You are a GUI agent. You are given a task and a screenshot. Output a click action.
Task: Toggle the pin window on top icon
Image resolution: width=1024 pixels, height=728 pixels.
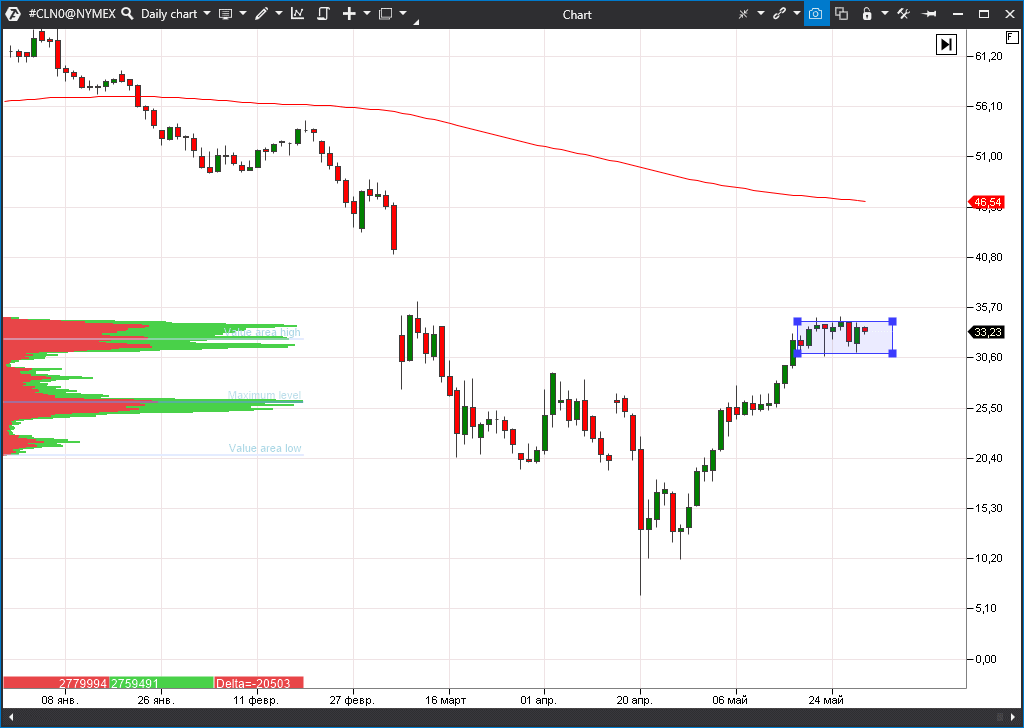click(929, 14)
